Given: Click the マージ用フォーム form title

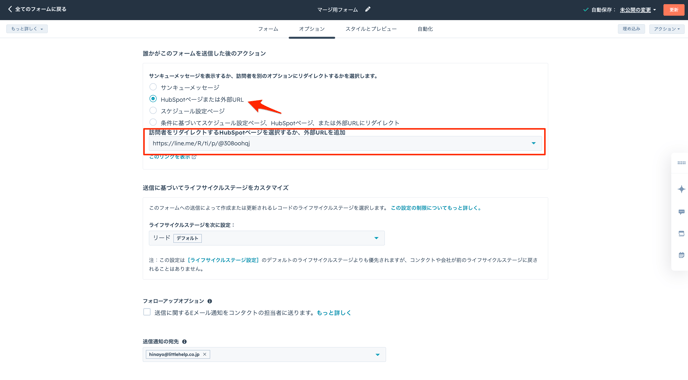Looking at the screenshot, I should 337,10.
